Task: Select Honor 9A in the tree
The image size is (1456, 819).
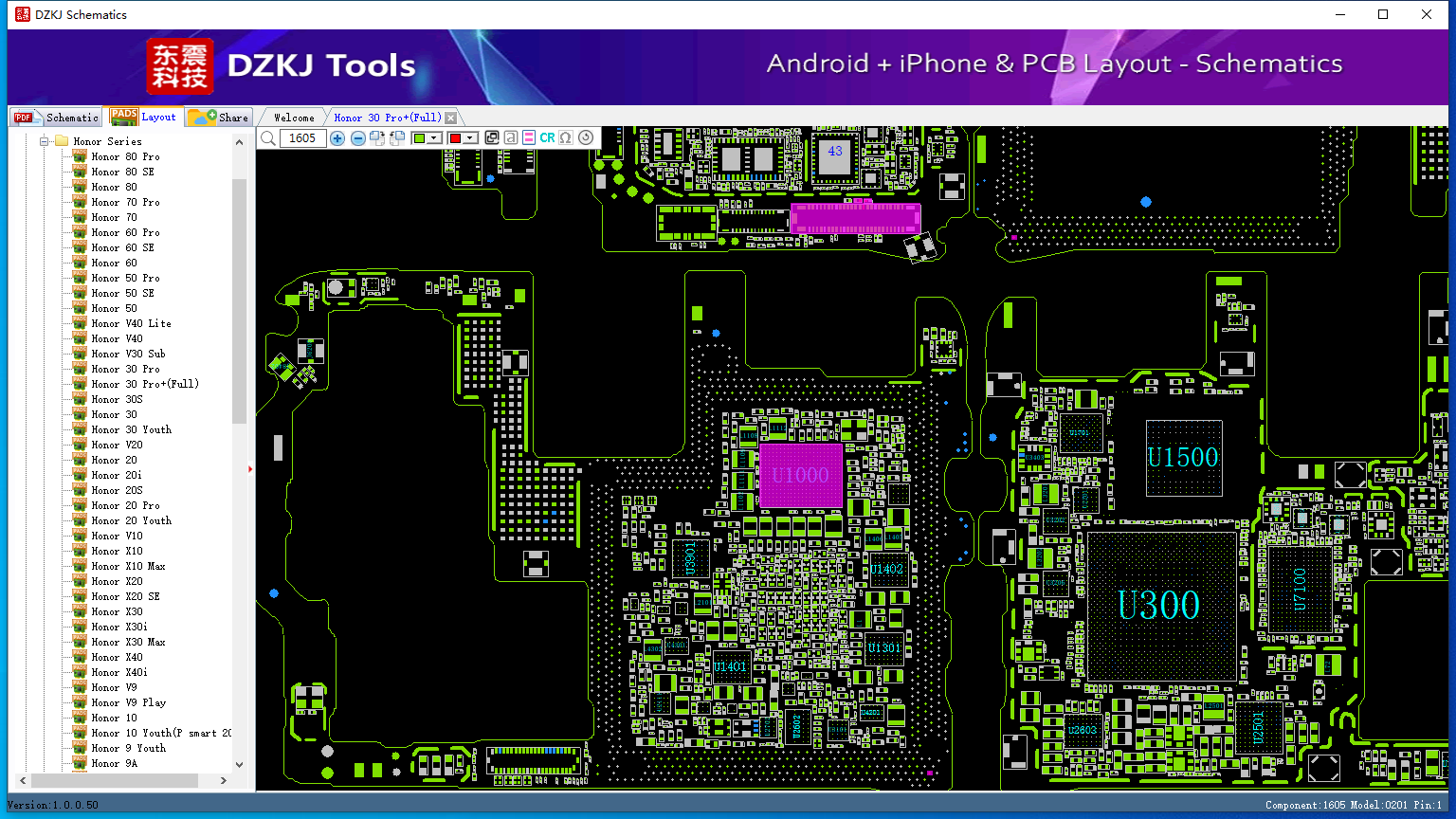Action: tap(114, 763)
